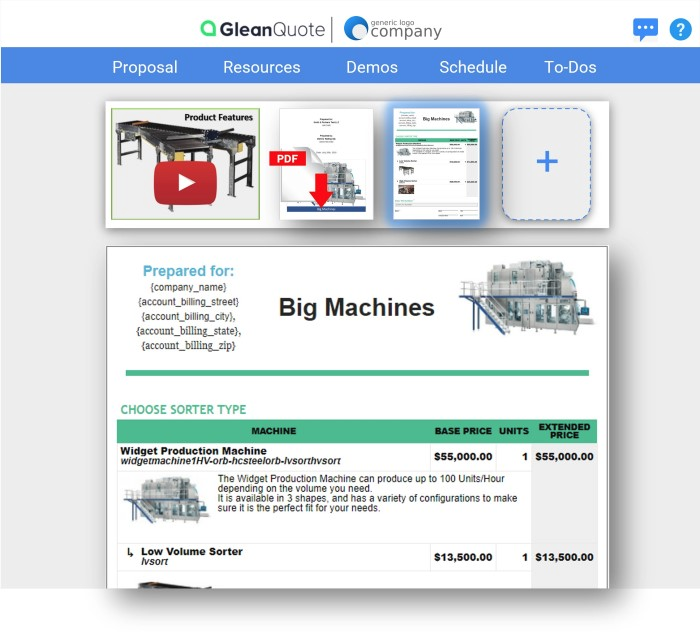Click the Low Volume Sorter sub-item arrow
Image resolution: width=700 pixels, height=635 pixels.
point(129,552)
